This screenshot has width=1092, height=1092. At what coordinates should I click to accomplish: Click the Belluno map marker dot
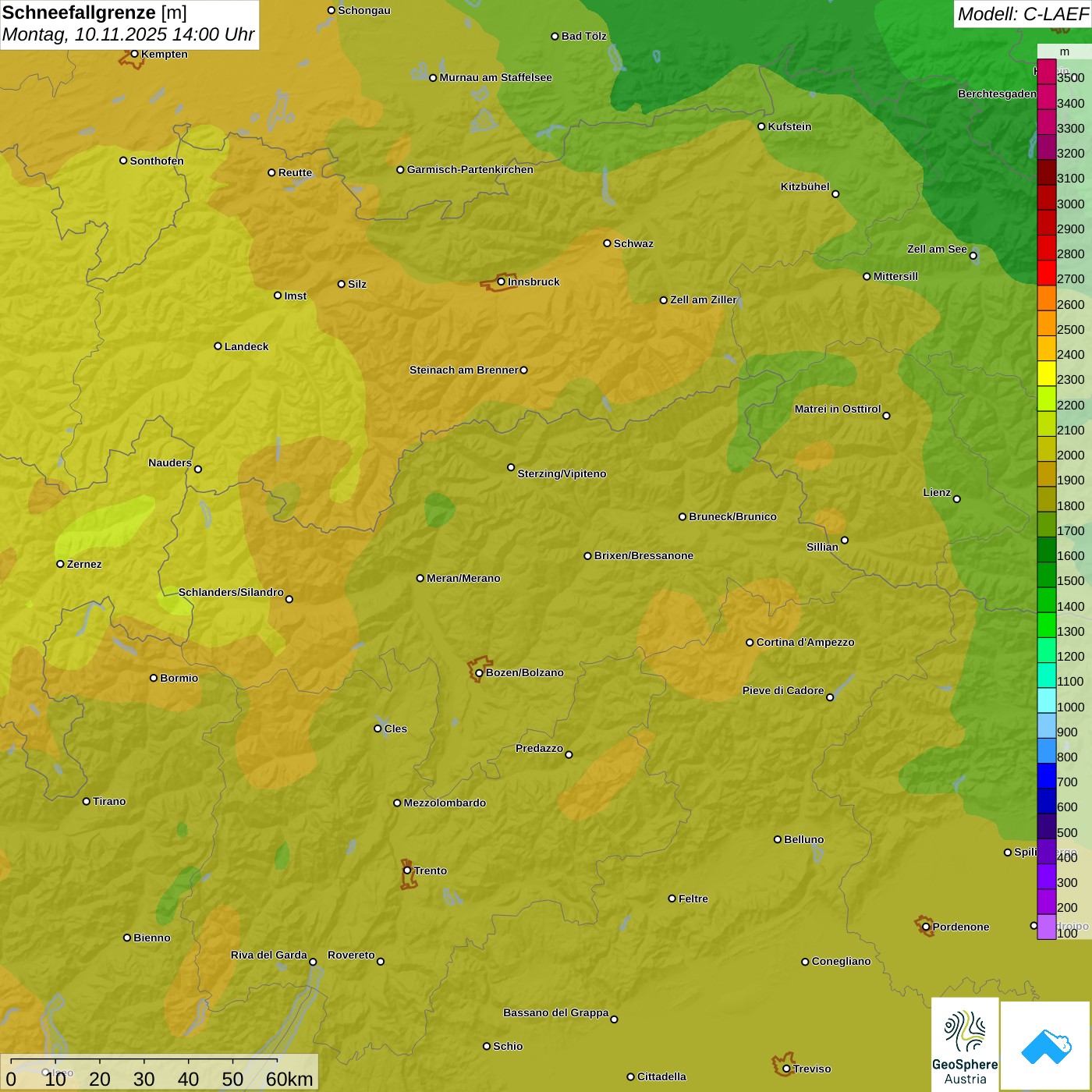778,839
